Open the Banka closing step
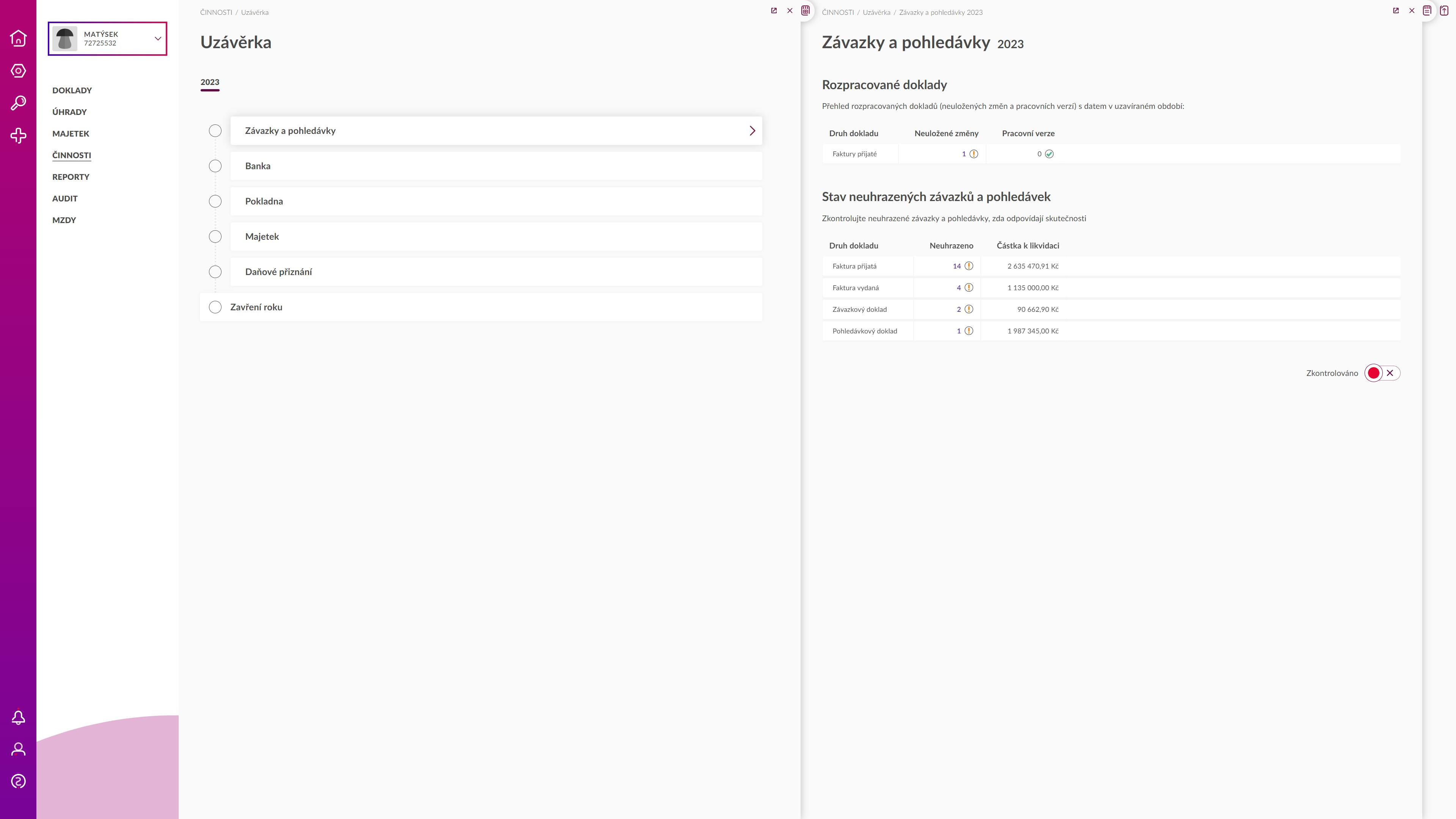 pyautogui.click(x=496, y=166)
